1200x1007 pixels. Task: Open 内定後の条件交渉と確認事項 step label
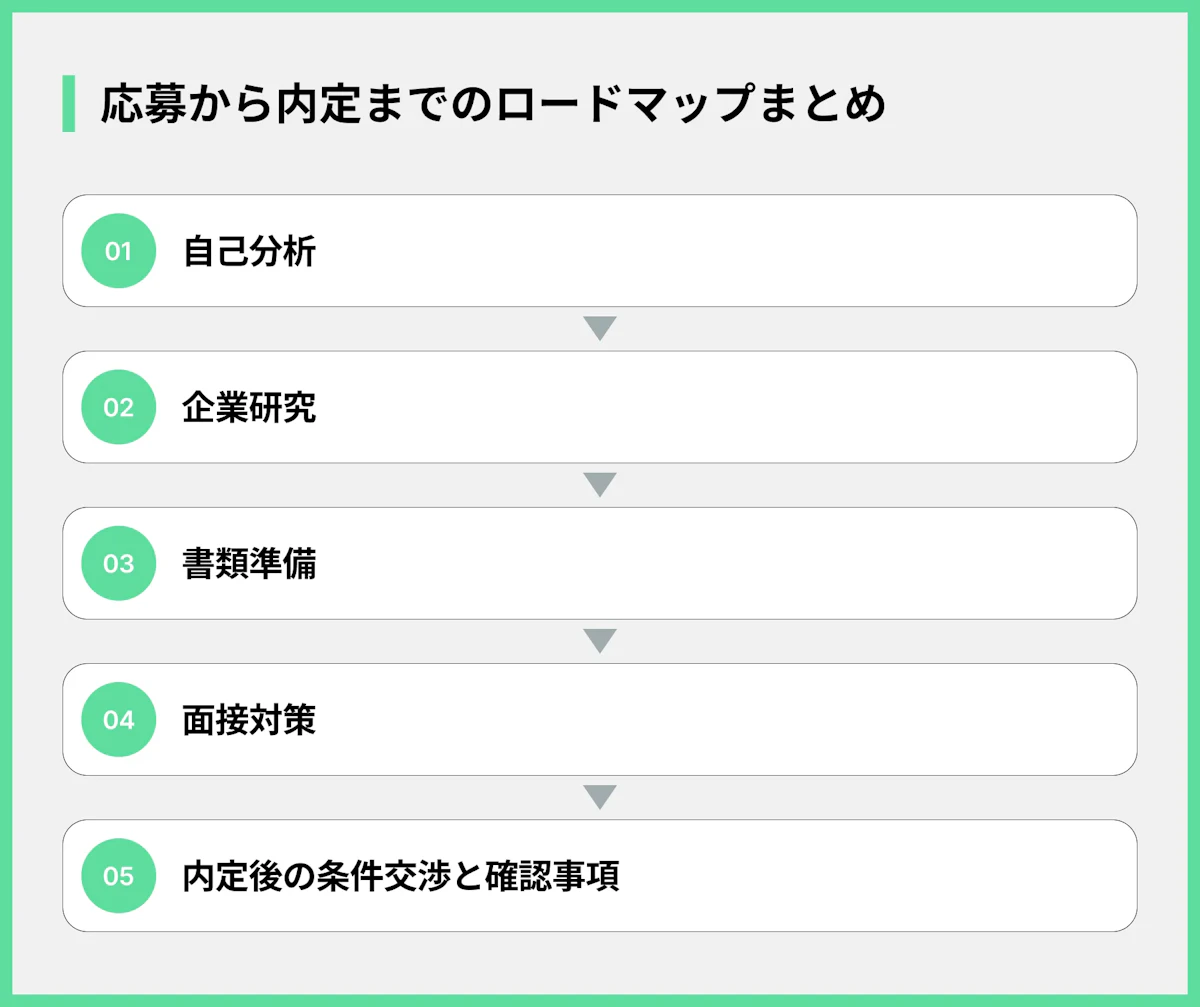pyautogui.click(x=401, y=876)
